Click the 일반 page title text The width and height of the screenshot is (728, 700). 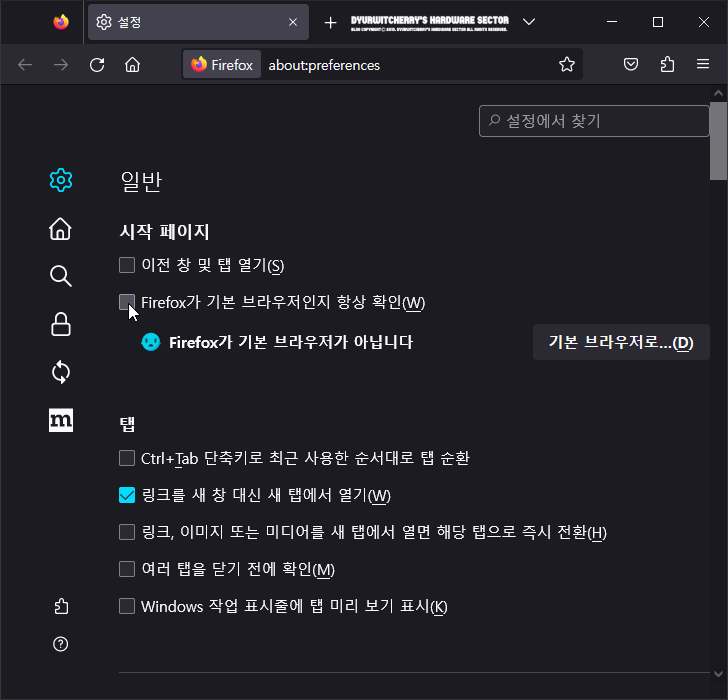pyautogui.click(x=141, y=181)
